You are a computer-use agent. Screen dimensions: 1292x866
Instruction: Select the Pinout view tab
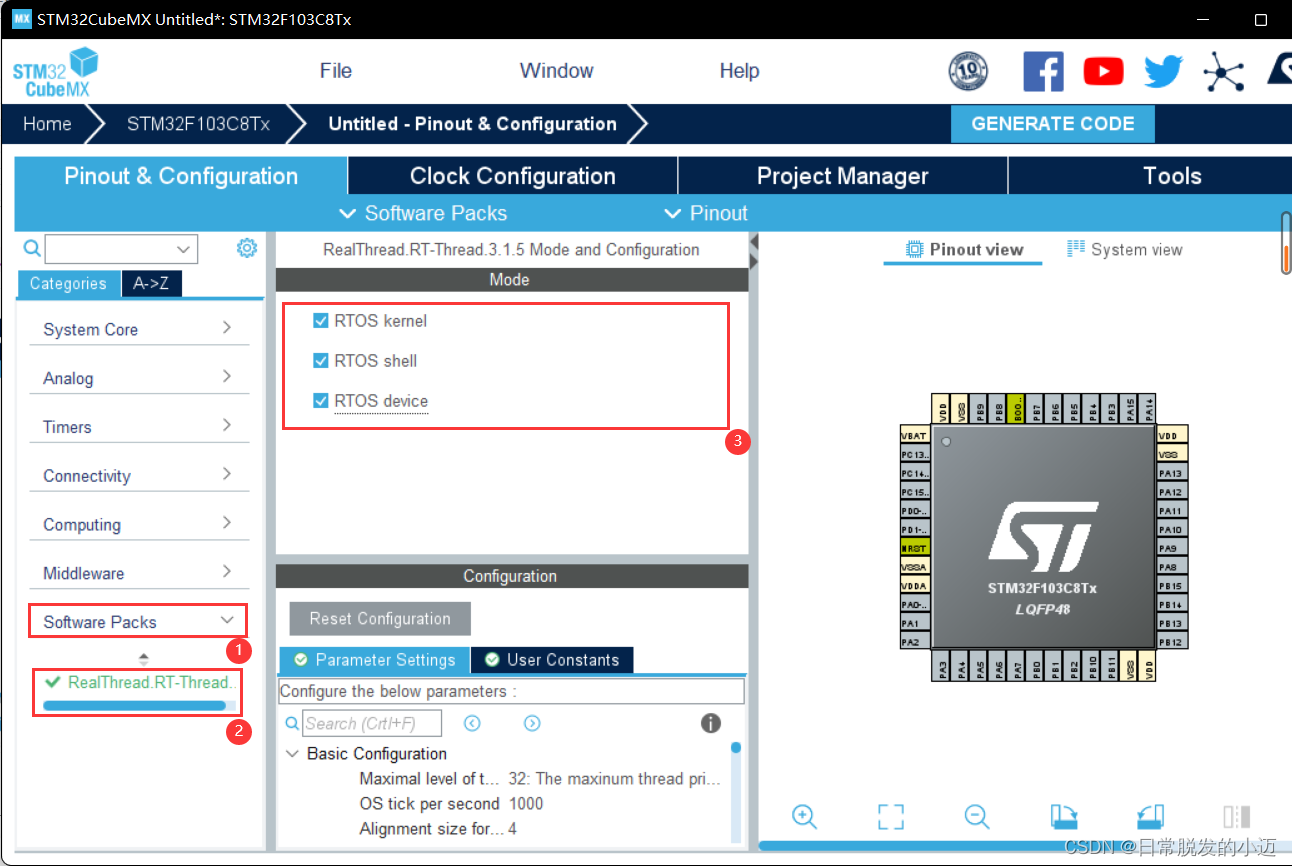(x=964, y=250)
